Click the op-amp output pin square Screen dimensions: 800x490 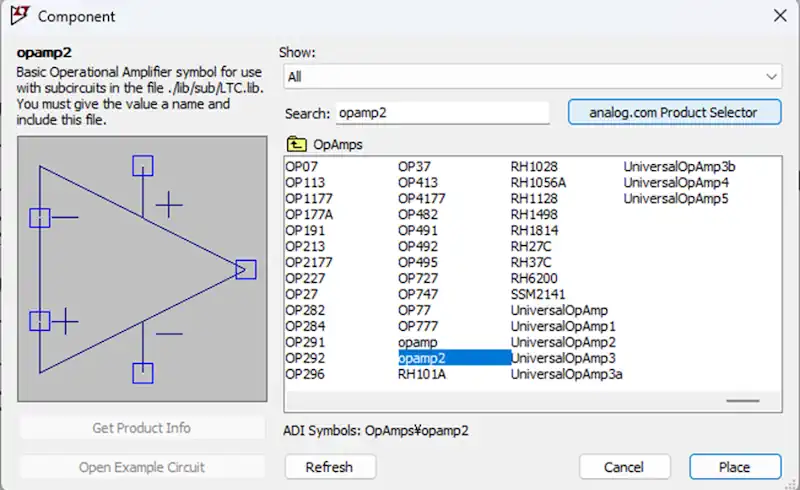click(x=246, y=269)
